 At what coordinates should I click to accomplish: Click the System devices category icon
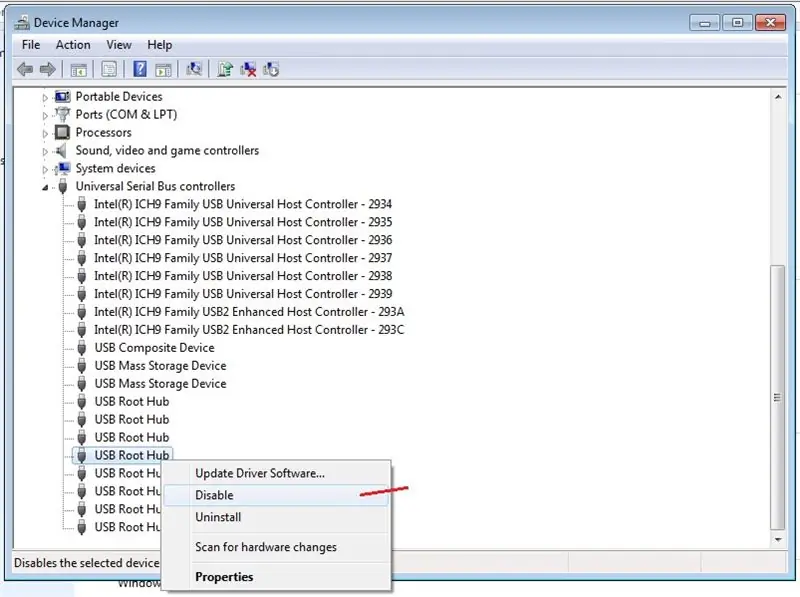tap(62, 168)
